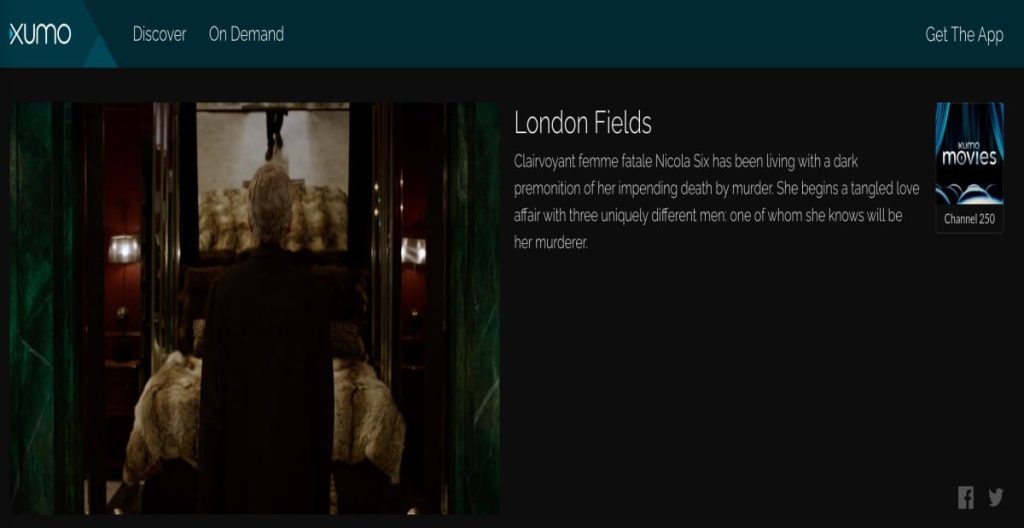The width and height of the screenshot is (1024, 528).
Task: Click the London Fields video player
Action: (x=255, y=308)
